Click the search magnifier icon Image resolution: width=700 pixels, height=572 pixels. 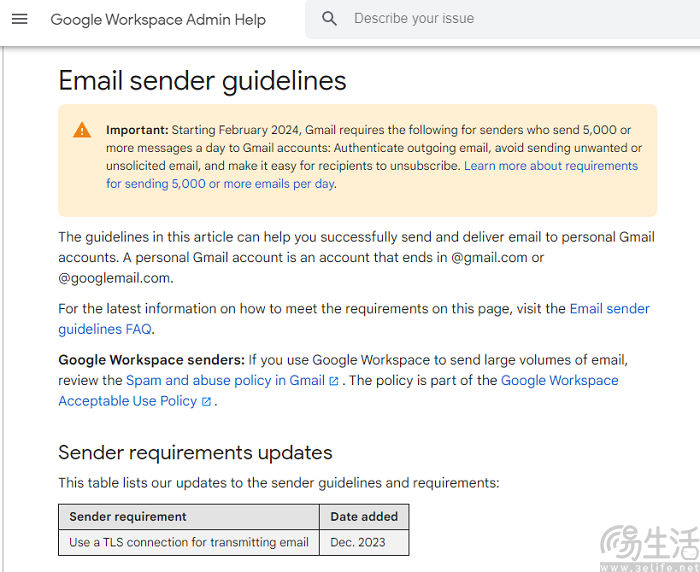coord(329,19)
